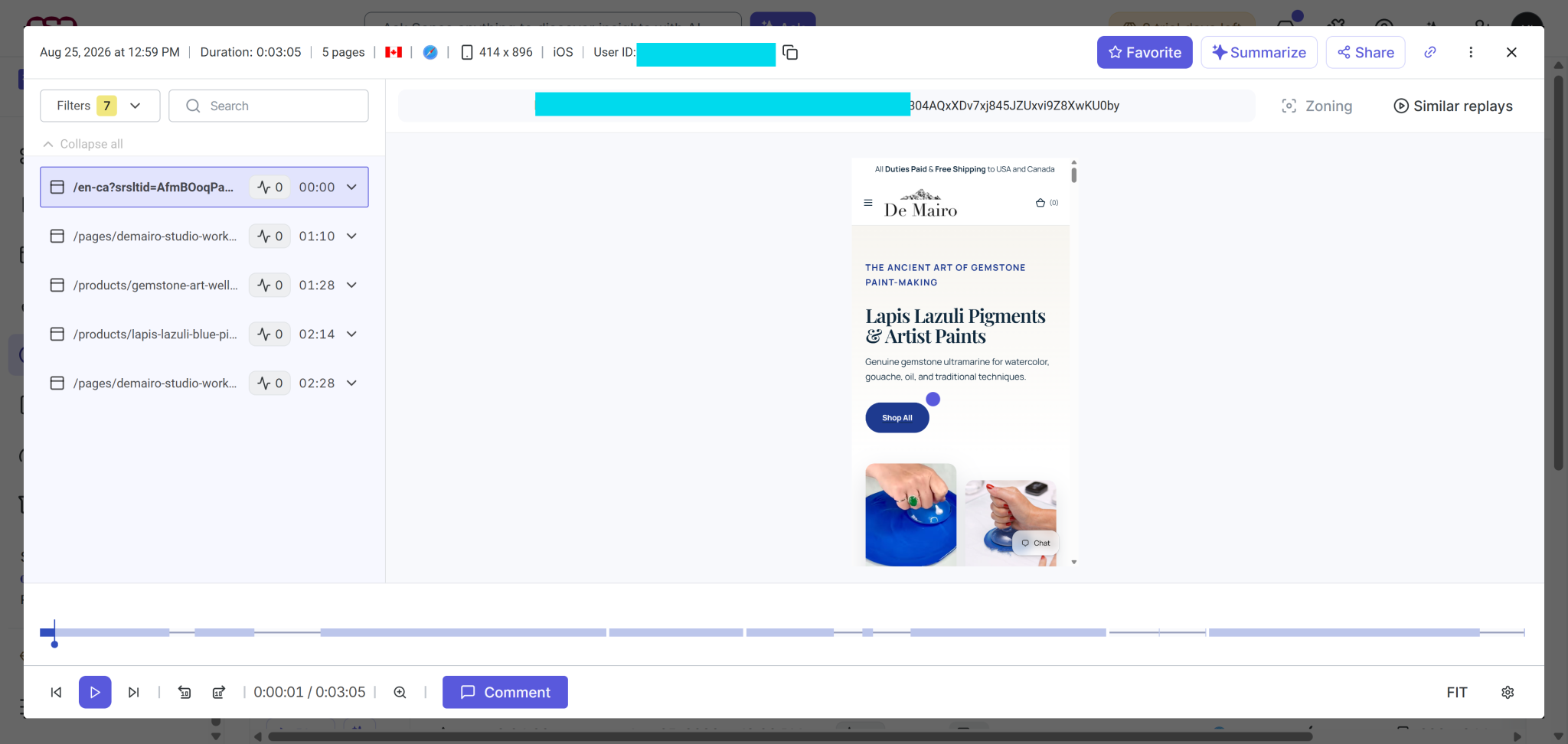Viewport: 1568px width, 744px height.
Task: Skip to next page in replay
Action: pyautogui.click(x=134, y=692)
